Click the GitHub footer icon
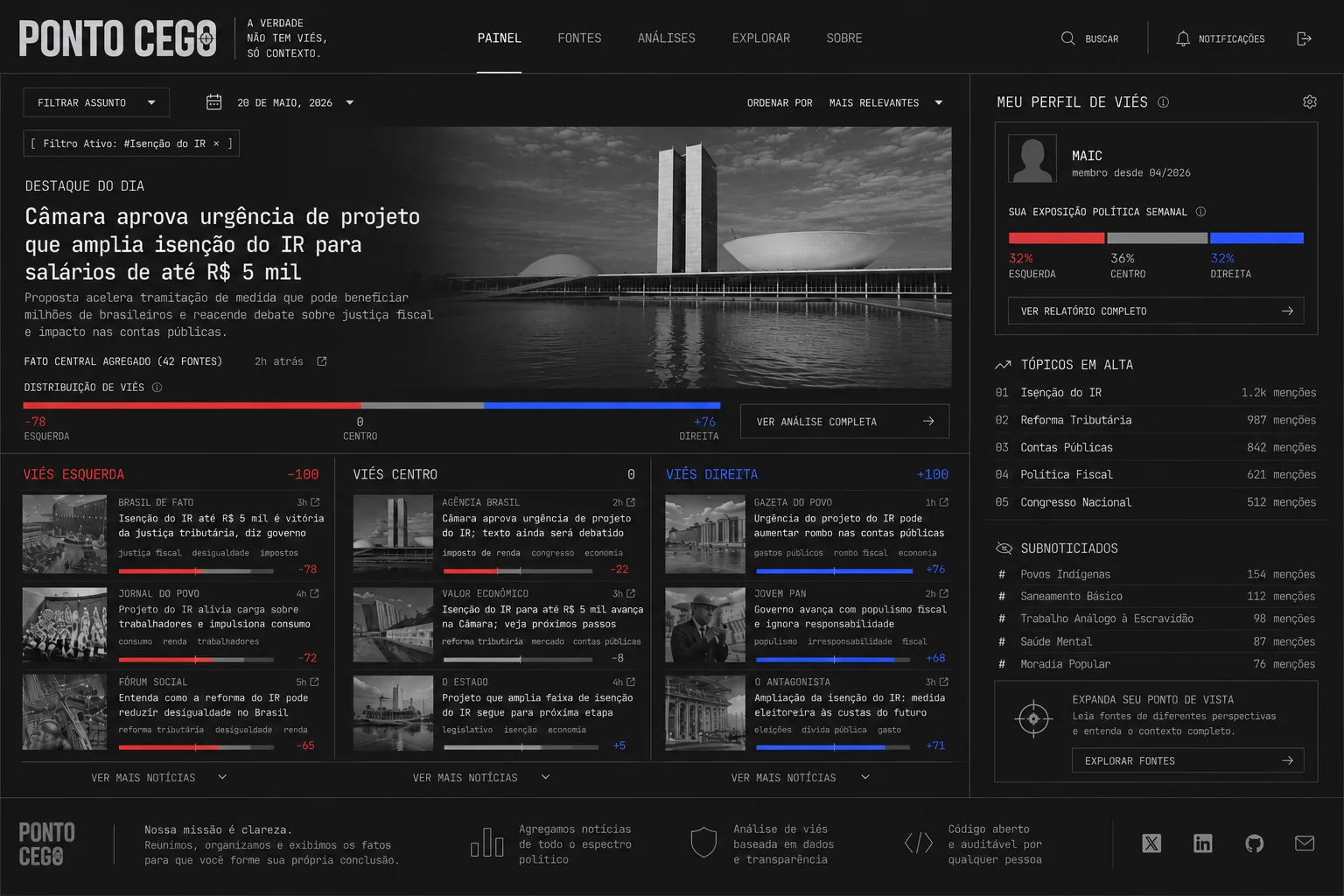 point(1255,843)
